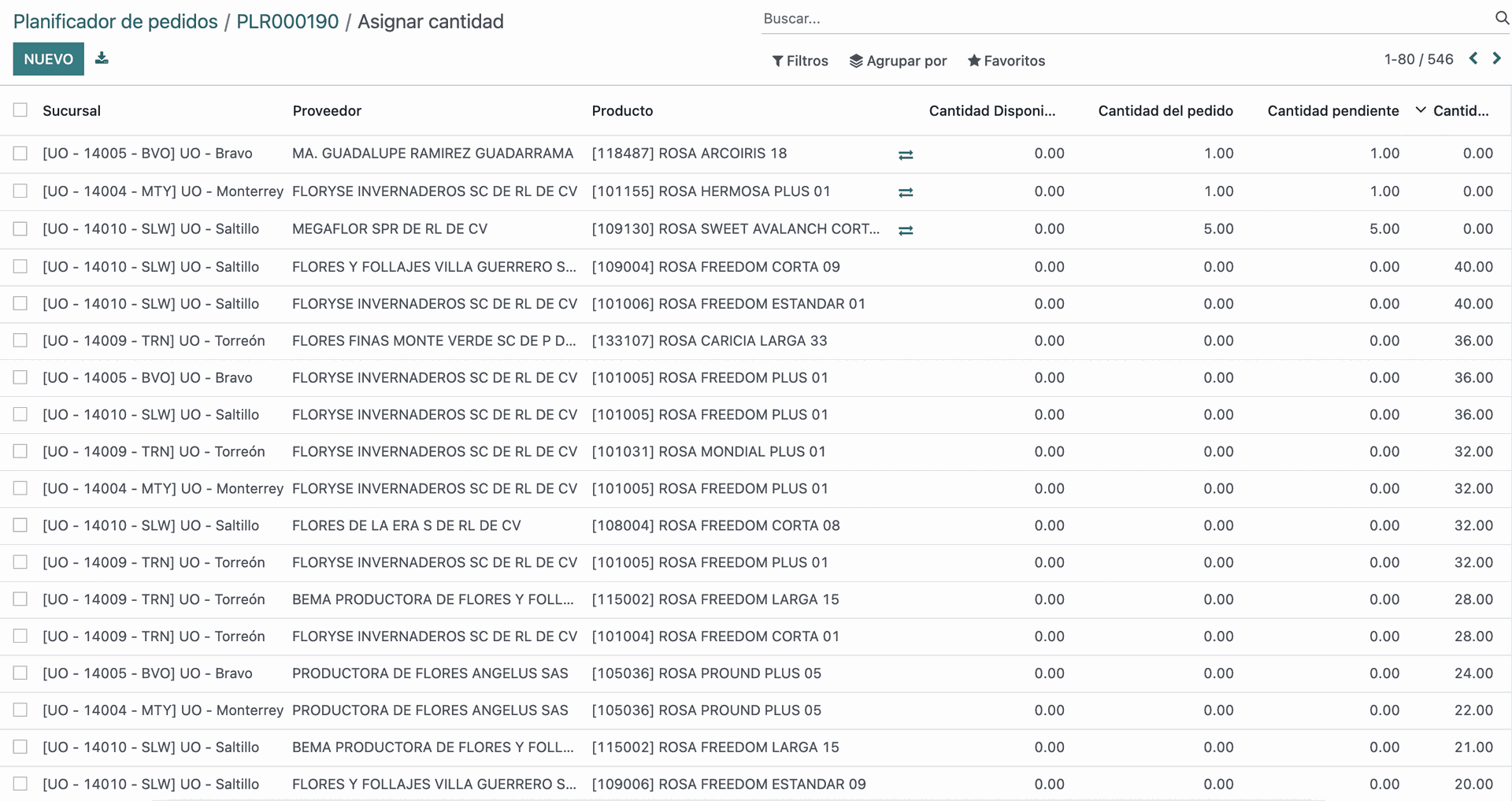The image size is (1512, 801).
Task: Check the ROSA FREEDOM CORTA 09 row checkbox
Action: click(20, 267)
